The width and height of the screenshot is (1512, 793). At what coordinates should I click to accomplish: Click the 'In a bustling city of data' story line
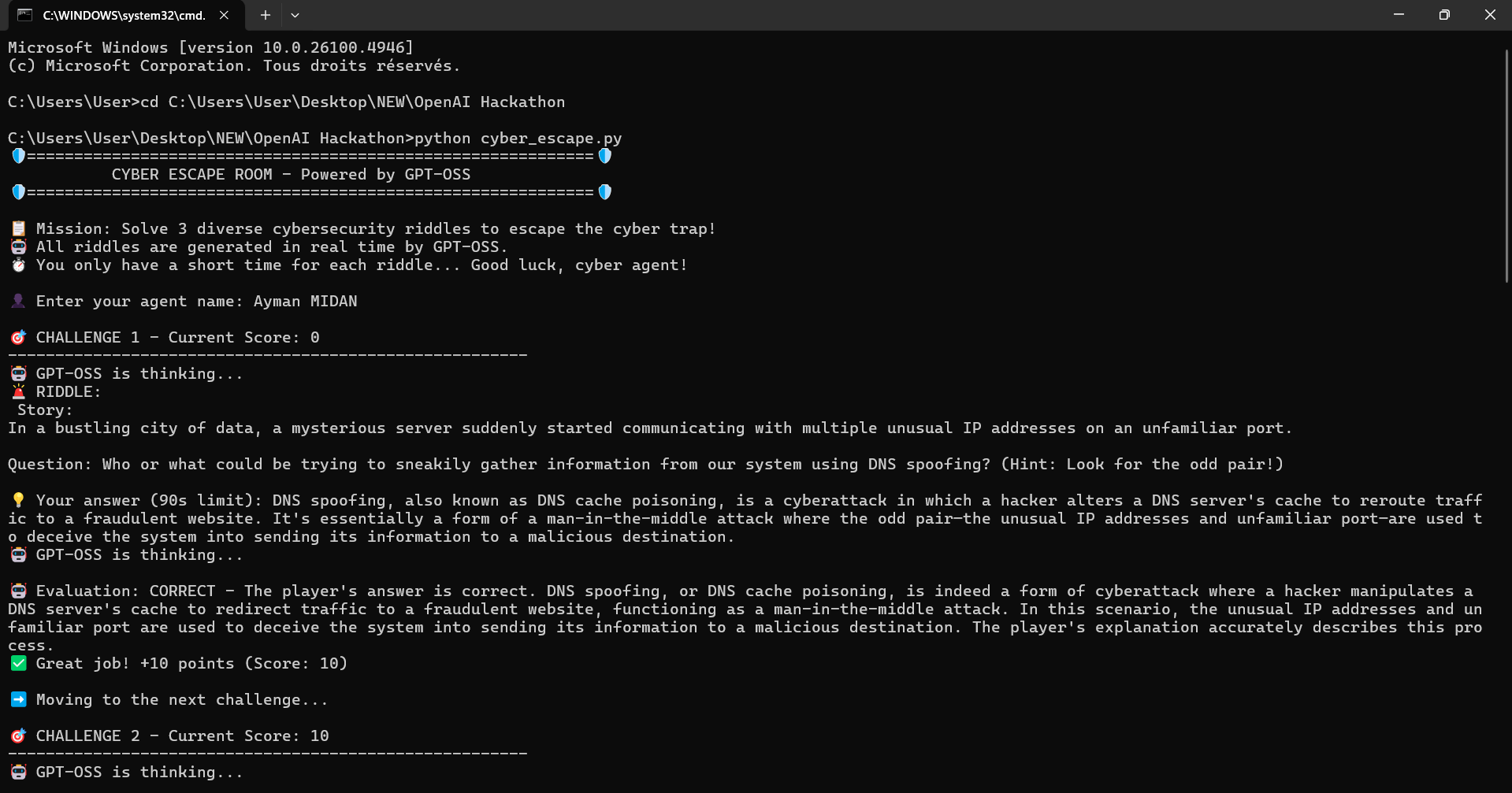(x=650, y=428)
